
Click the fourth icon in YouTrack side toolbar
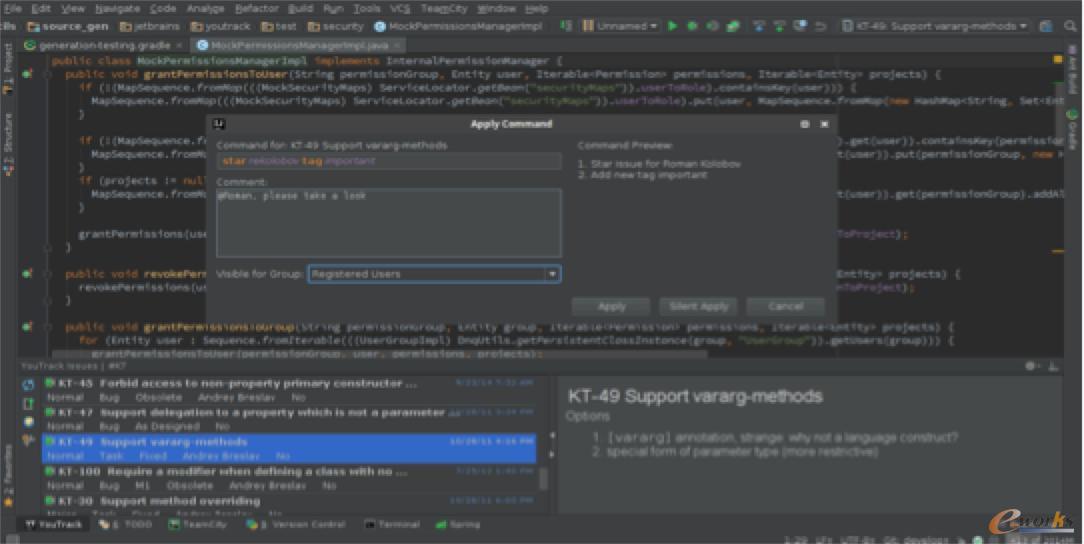(x=28, y=440)
